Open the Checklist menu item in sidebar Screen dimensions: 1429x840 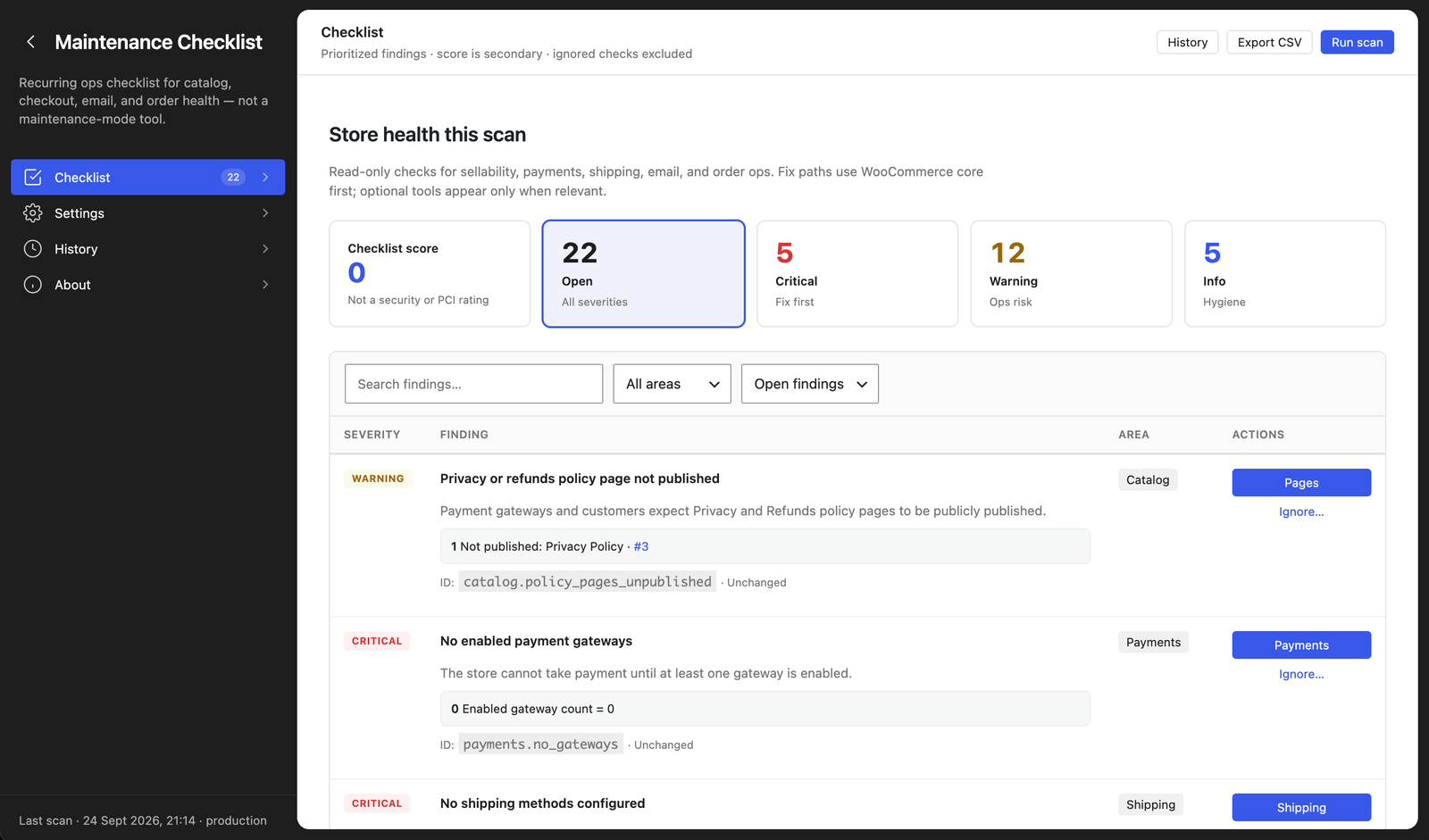point(148,178)
